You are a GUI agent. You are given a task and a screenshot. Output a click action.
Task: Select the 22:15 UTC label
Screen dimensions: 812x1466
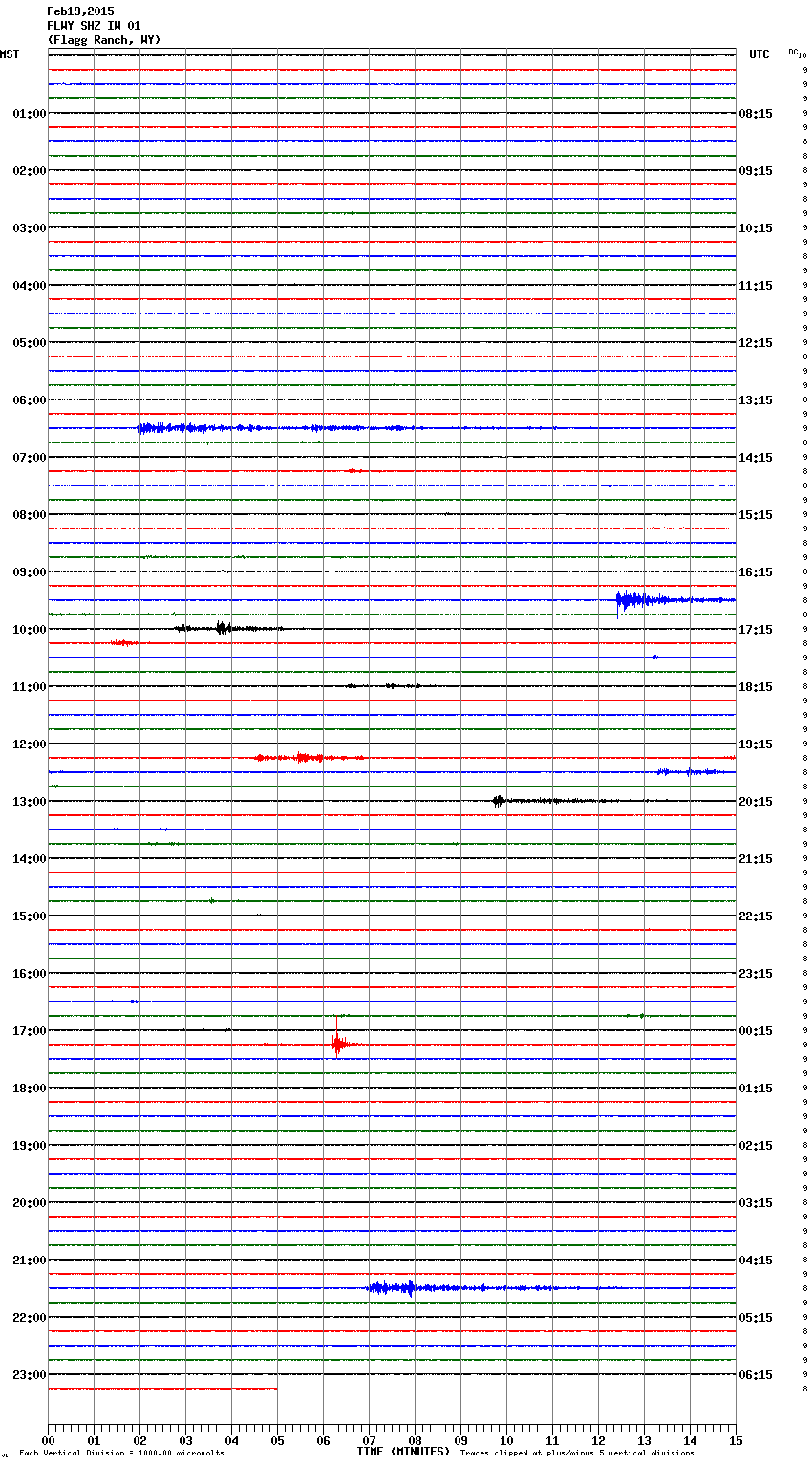point(756,916)
